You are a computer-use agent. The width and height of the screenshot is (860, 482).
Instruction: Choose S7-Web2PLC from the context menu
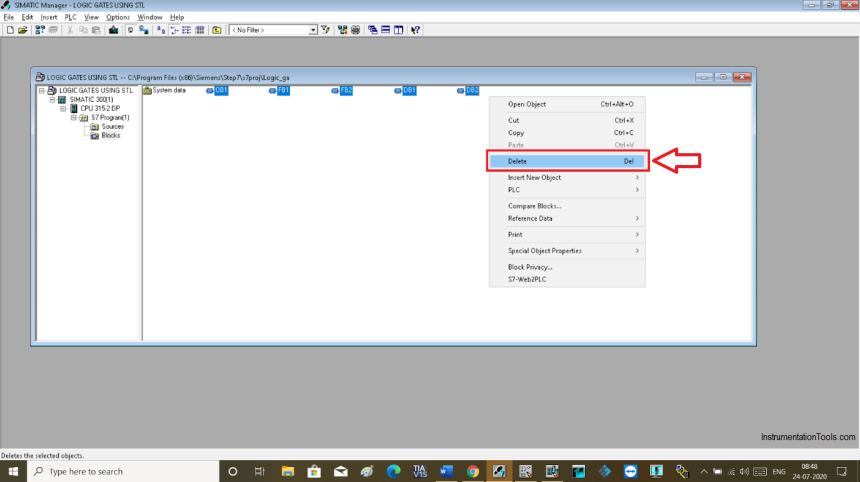[x=567, y=279]
